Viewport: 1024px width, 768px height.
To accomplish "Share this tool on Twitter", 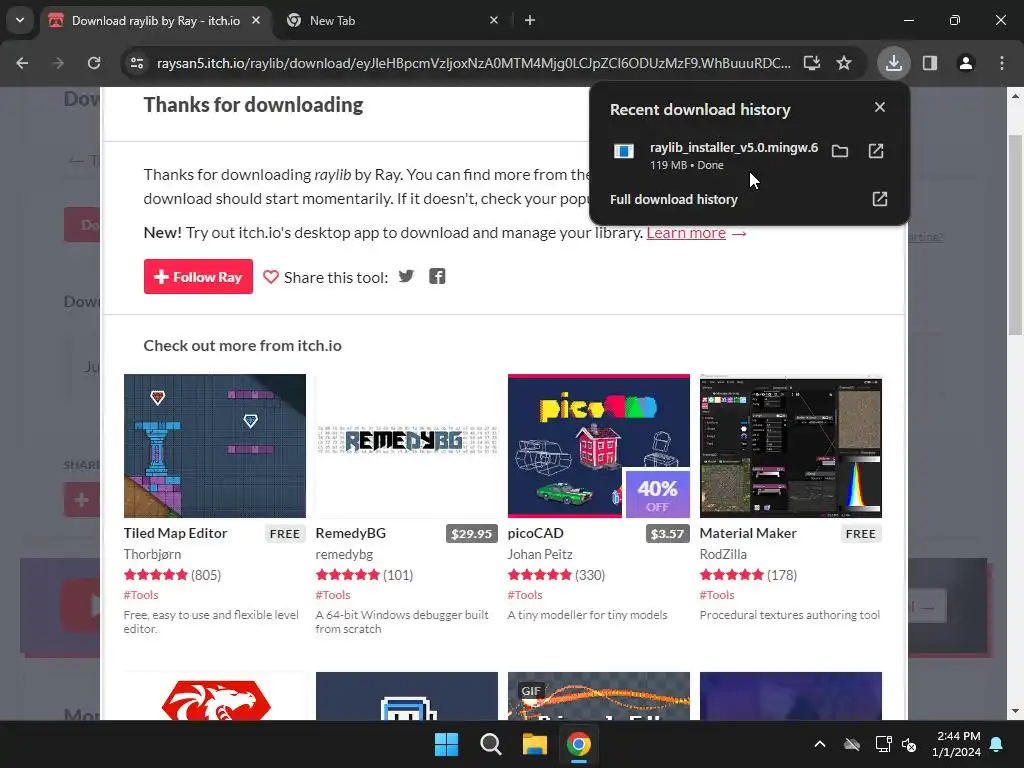I will point(406,276).
